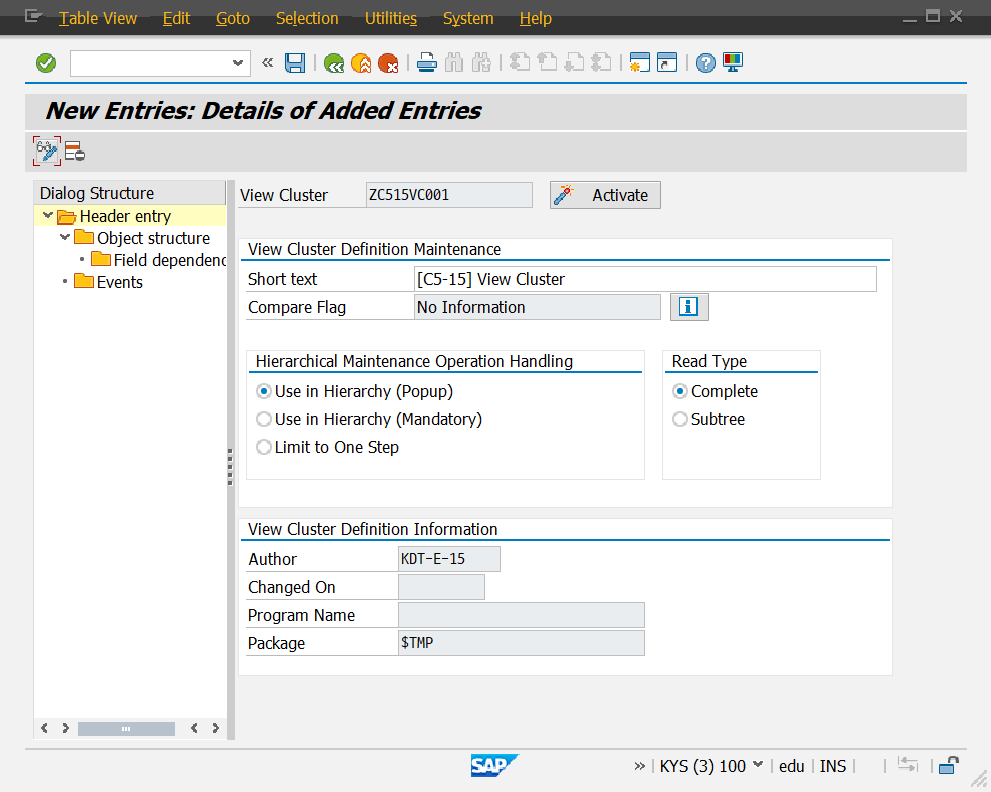Select Object structure folder in tree

pos(153,238)
